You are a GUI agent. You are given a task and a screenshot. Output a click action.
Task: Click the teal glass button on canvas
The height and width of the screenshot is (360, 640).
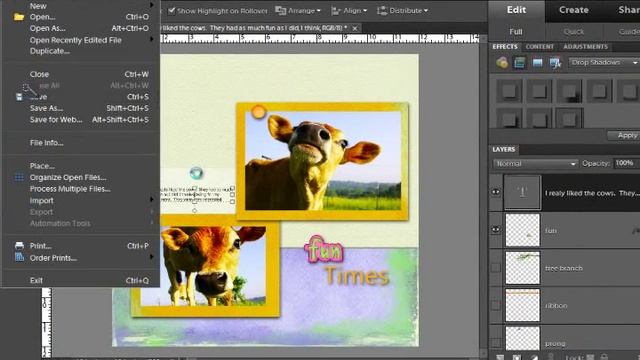pos(196,173)
